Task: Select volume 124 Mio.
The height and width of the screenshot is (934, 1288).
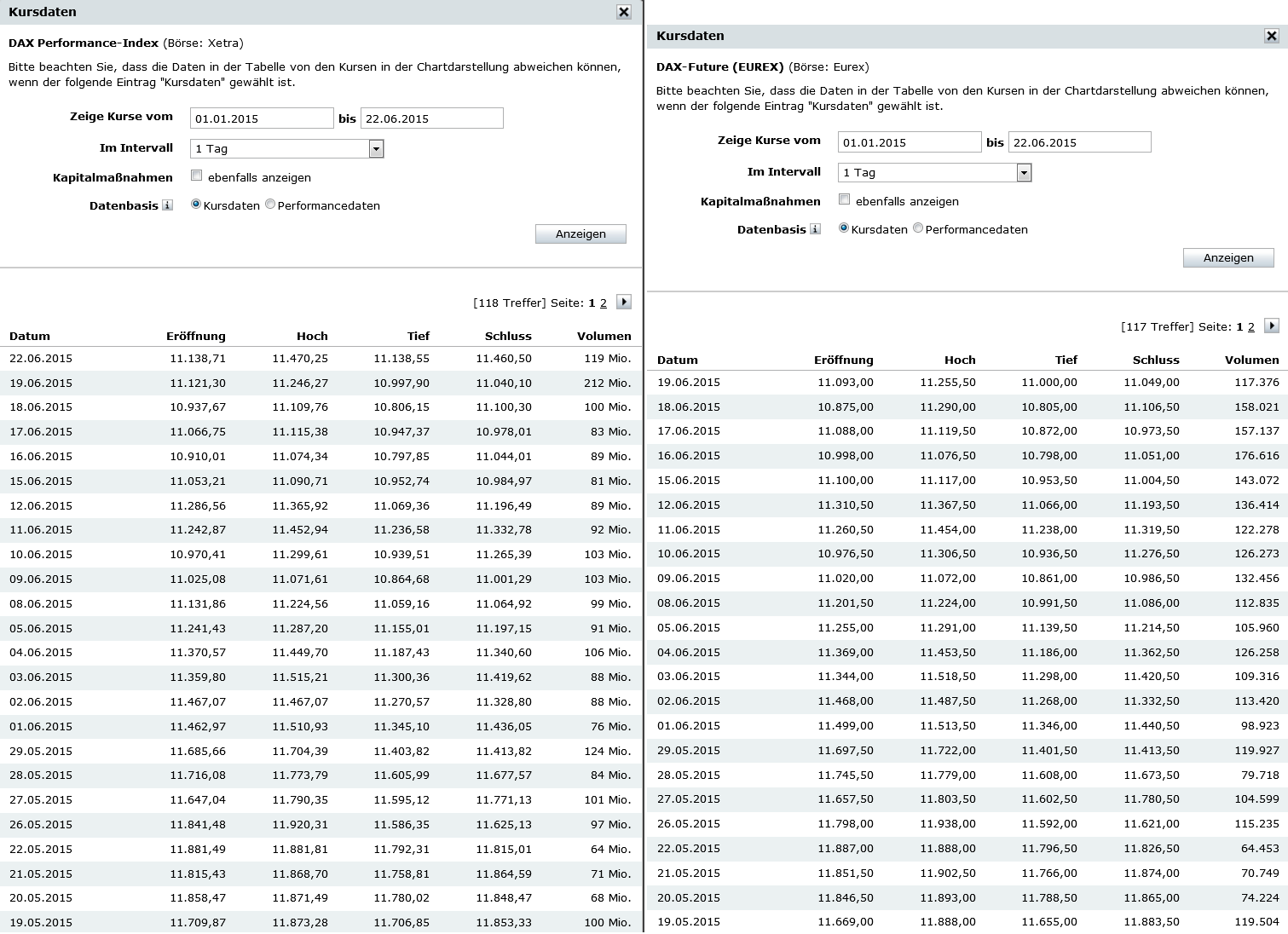Action: (x=608, y=752)
